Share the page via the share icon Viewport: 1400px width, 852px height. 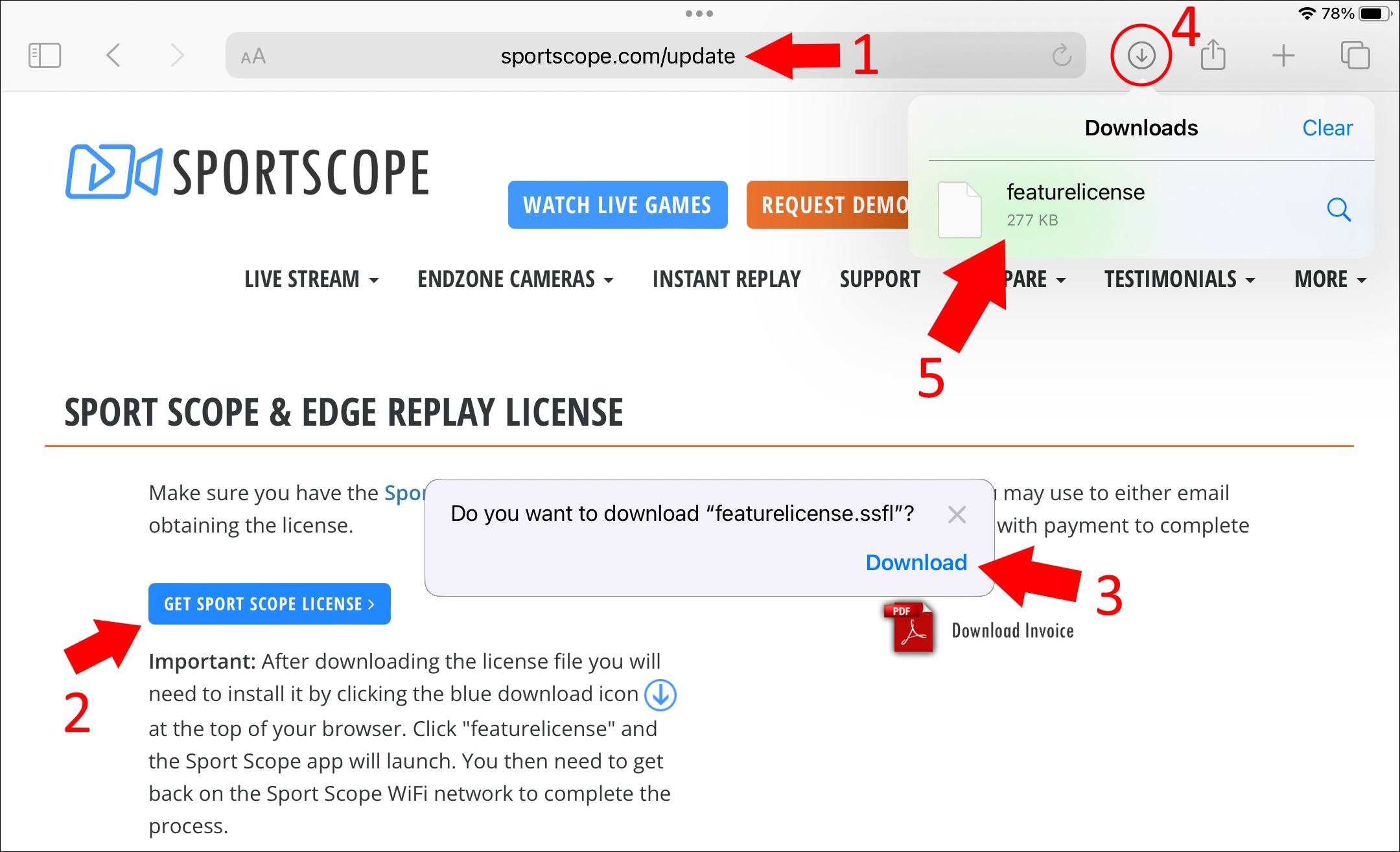(1213, 54)
